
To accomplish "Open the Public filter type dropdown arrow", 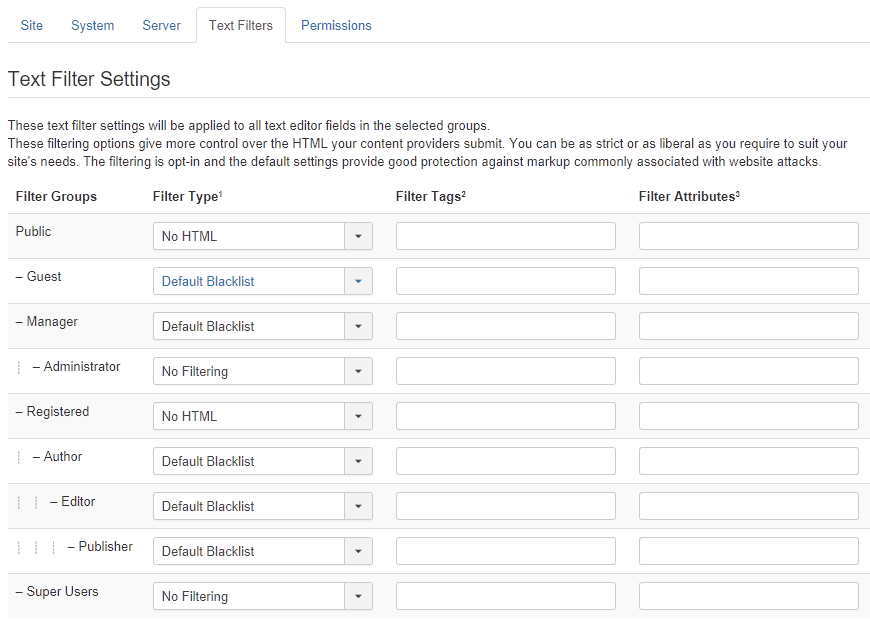I will point(358,236).
